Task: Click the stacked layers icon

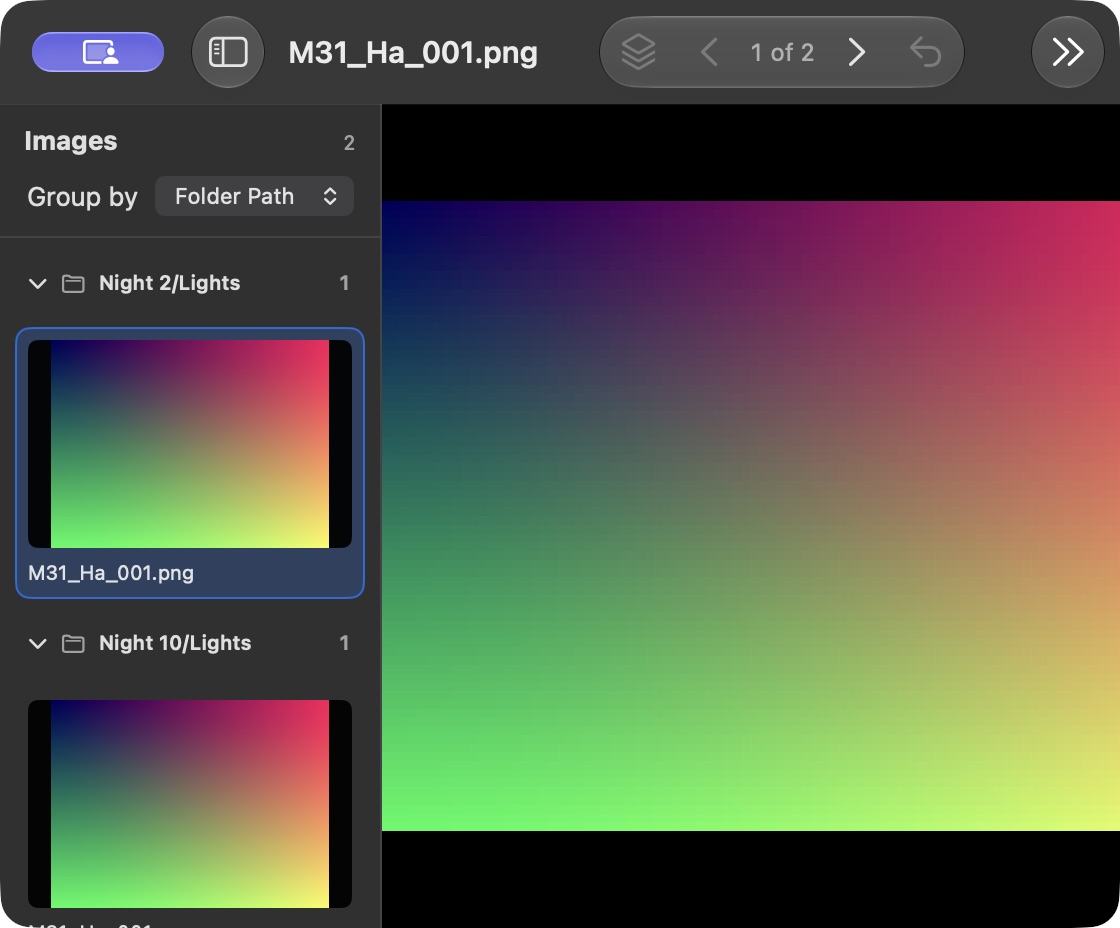Action: tap(638, 52)
